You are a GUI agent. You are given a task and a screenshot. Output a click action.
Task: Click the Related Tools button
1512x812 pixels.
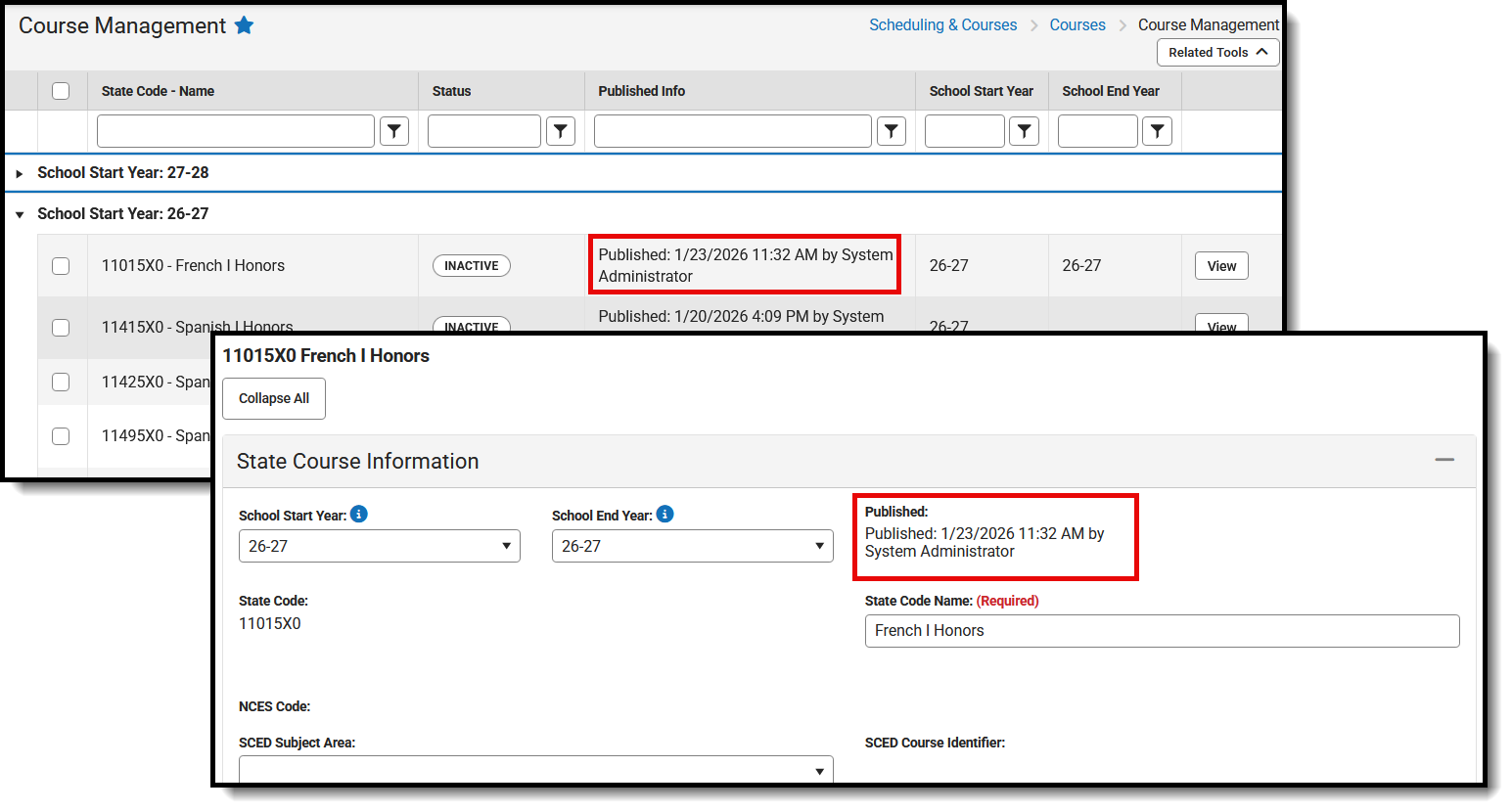coord(1216,52)
